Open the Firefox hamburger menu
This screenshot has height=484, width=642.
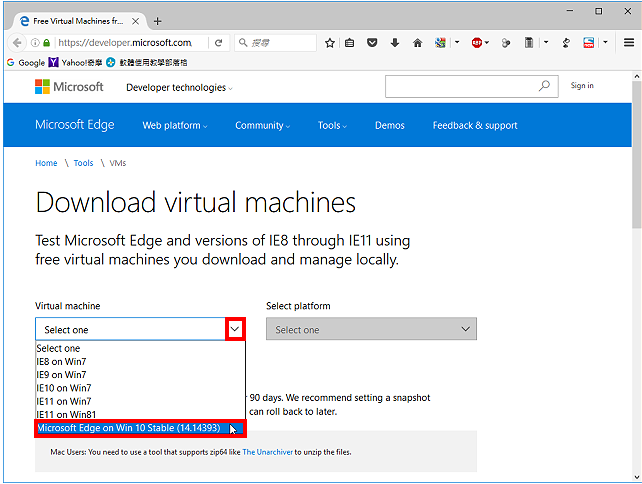click(x=629, y=42)
